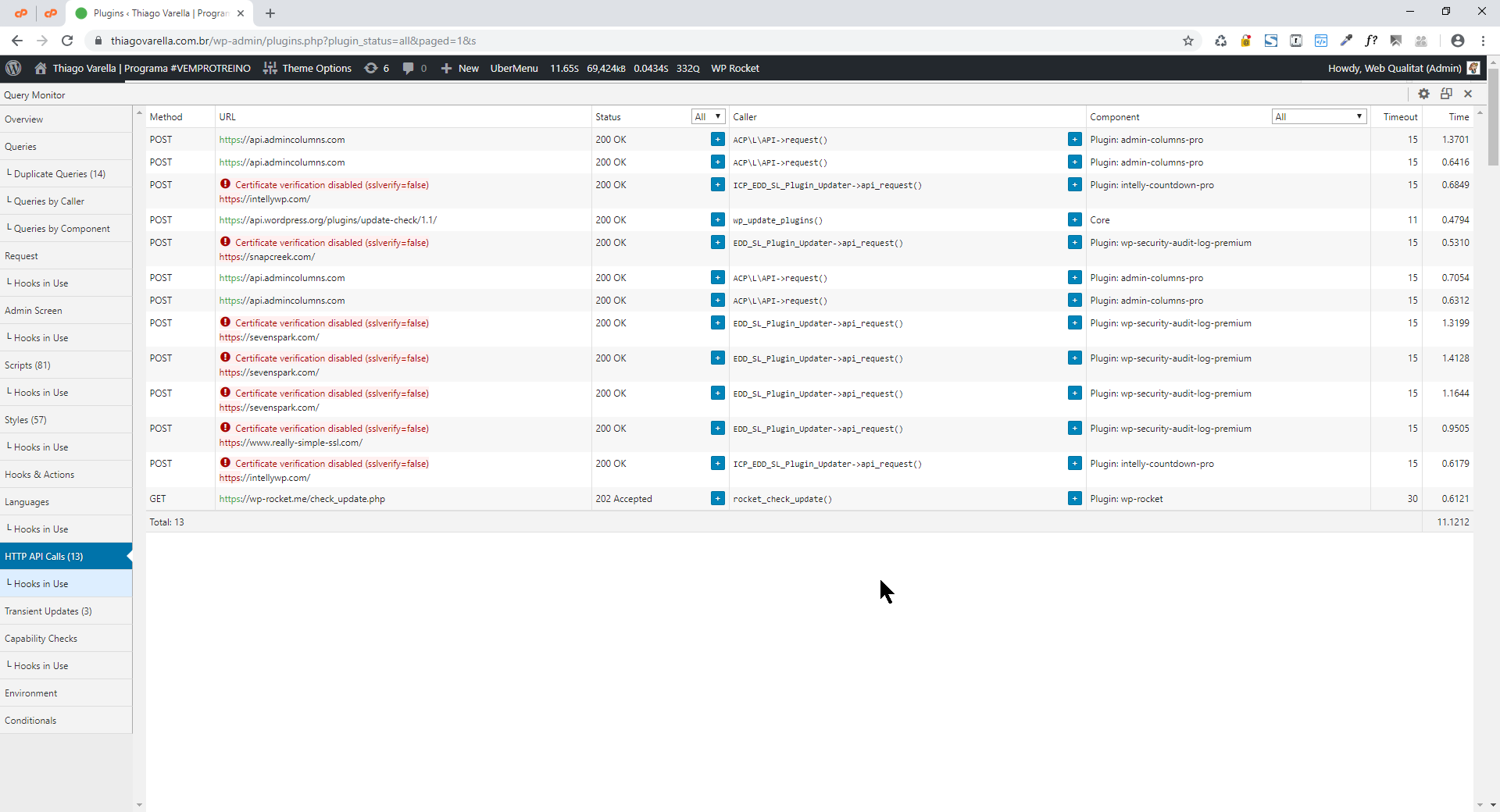Image resolution: width=1500 pixels, height=812 pixels.
Task: Click the site padlock in the address bar
Action: tap(98, 41)
